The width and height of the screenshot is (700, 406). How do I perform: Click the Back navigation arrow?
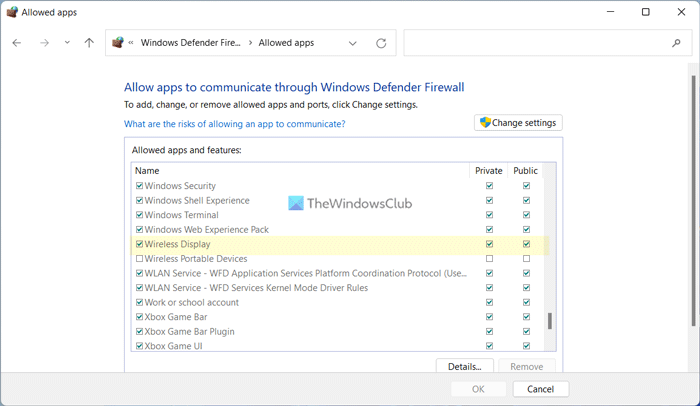17,43
